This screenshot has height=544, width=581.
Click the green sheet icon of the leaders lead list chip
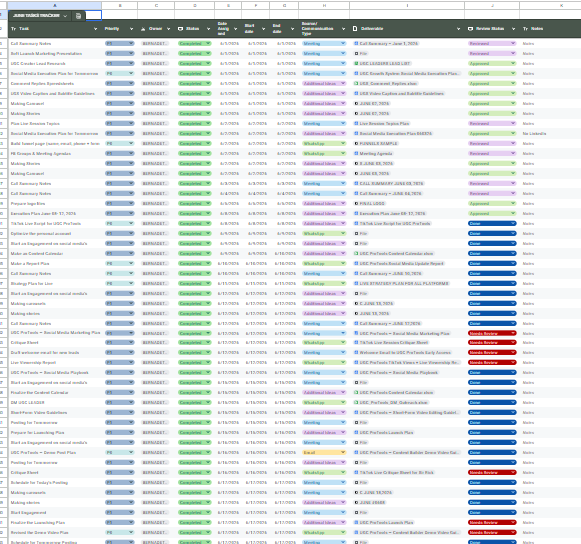(356, 63)
